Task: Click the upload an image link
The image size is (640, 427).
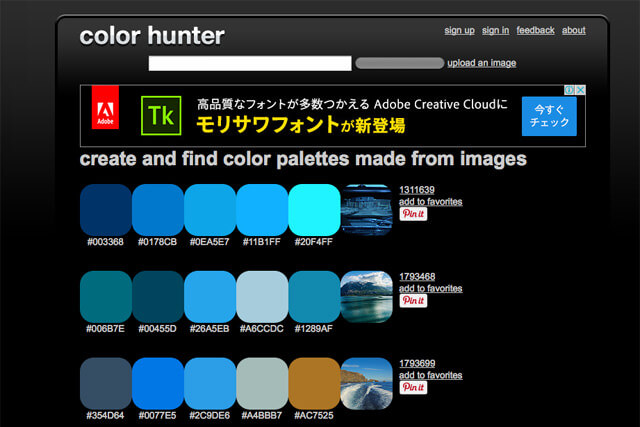Action: pos(481,63)
